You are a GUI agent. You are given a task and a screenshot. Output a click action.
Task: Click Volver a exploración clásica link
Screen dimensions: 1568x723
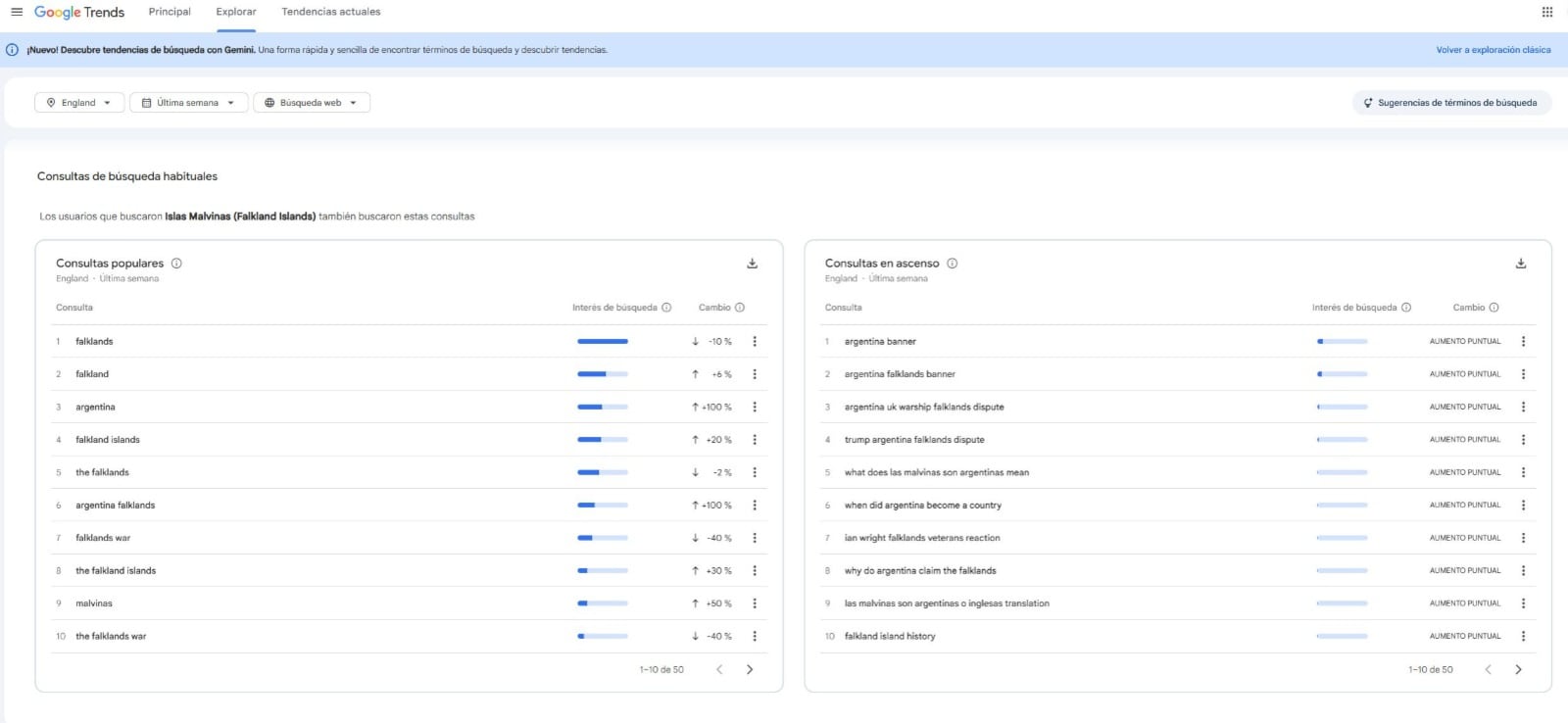point(1494,50)
